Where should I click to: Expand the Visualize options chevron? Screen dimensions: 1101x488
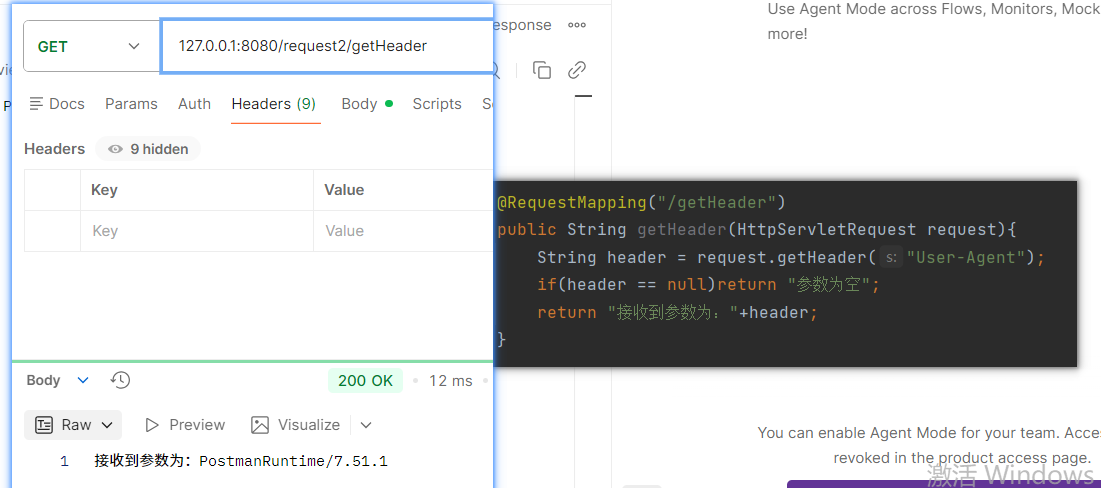(x=366, y=425)
